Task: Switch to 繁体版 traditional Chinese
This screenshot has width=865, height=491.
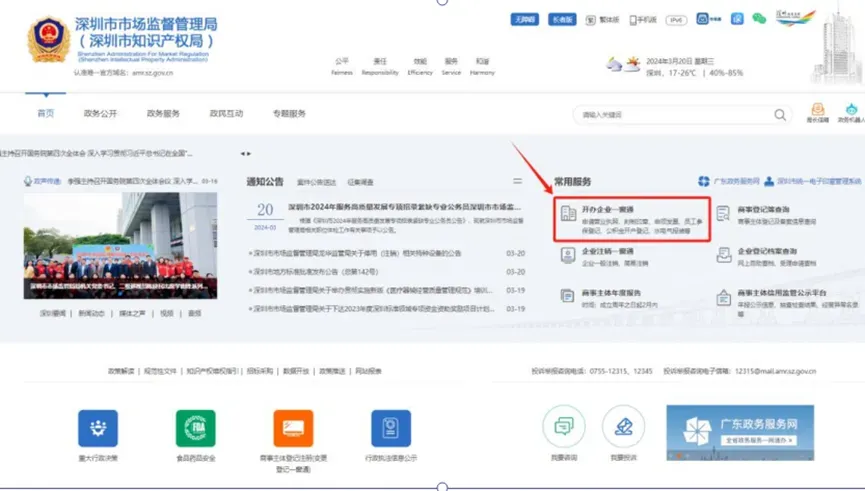Action: (x=602, y=20)
